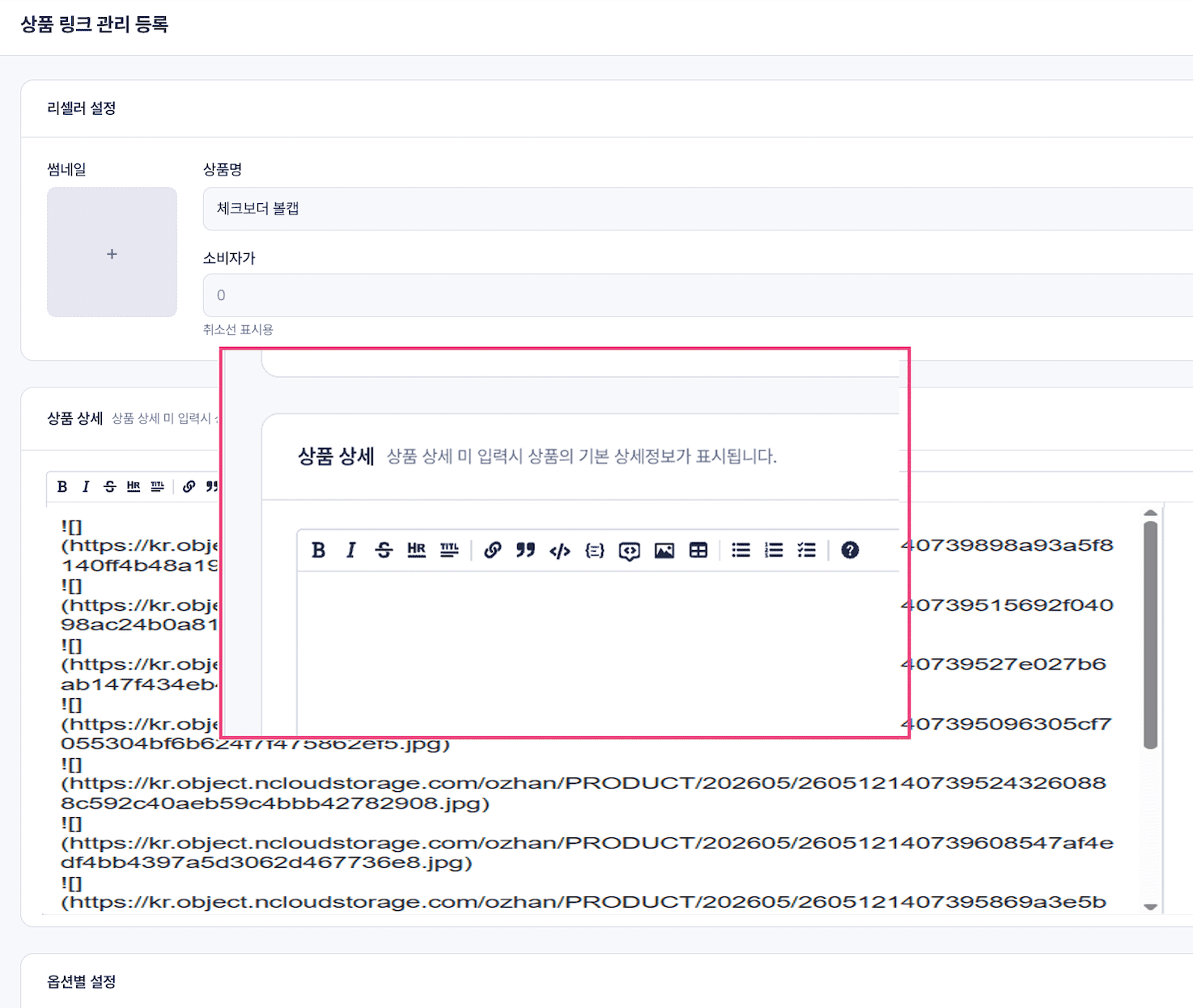Image resolution: width=1193 pixels, height=1008 pixels.
Task: Insert an image using the picture icon
Action: 664,551
